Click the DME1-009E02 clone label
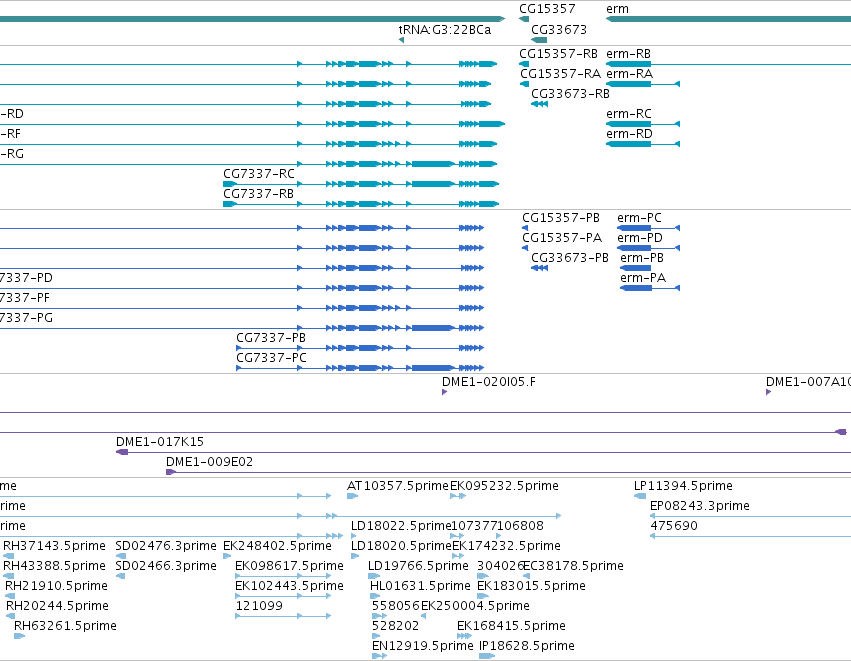This screenshot has width=851, height=661. (x=209, y=462)
